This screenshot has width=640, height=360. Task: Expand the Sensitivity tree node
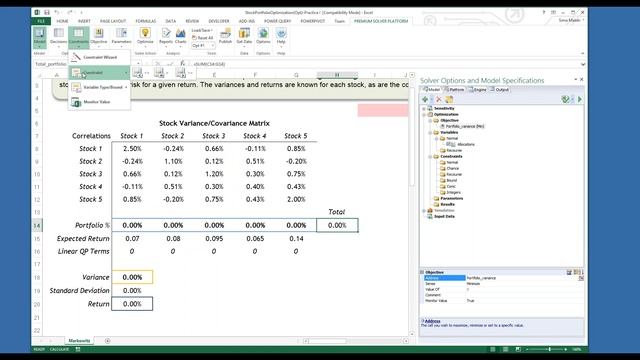tap(424, 109)
